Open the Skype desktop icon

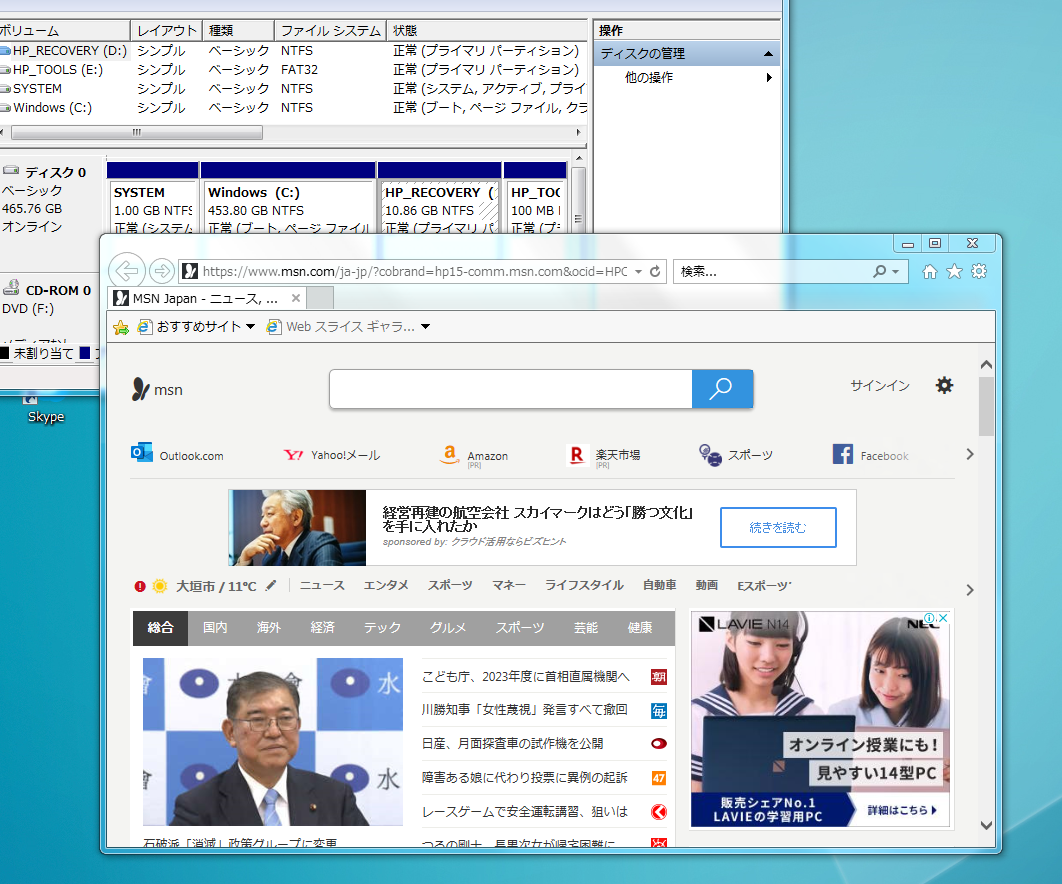pyautogui.click(x=46, y=410)
